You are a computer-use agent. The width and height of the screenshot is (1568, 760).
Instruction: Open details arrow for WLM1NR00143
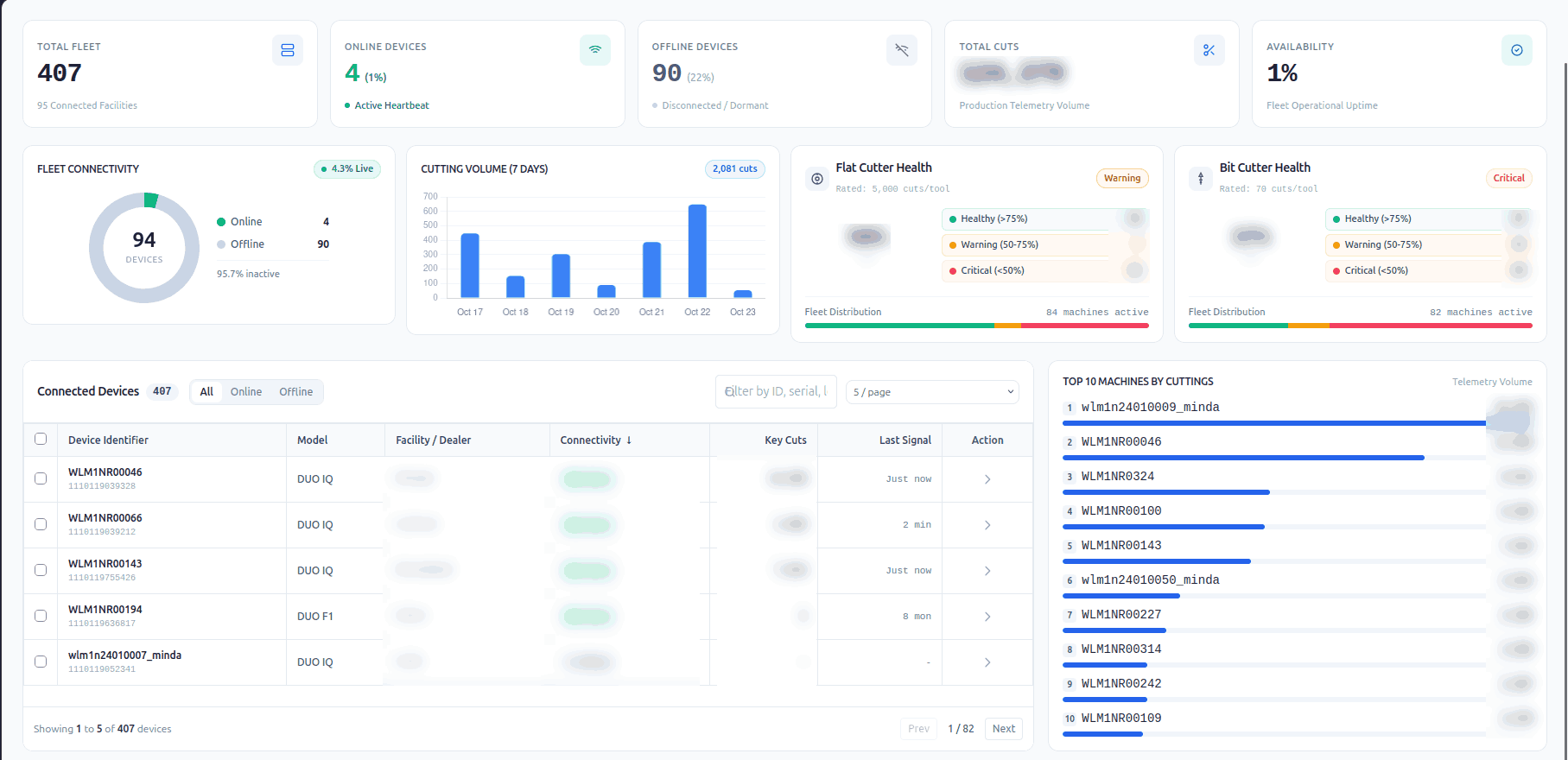pos(987,571)
